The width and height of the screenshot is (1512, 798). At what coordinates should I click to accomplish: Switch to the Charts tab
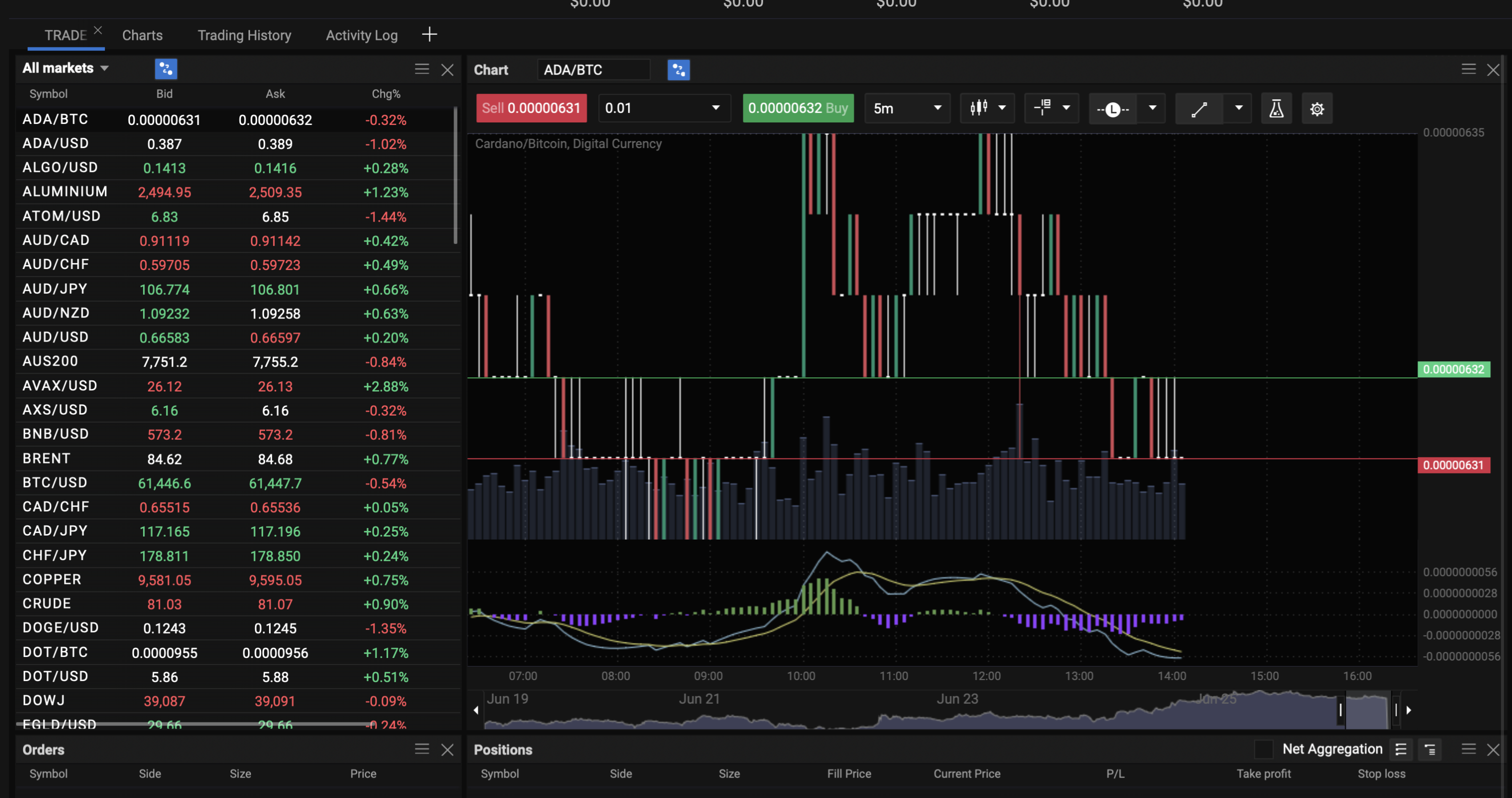click(142, 35)
